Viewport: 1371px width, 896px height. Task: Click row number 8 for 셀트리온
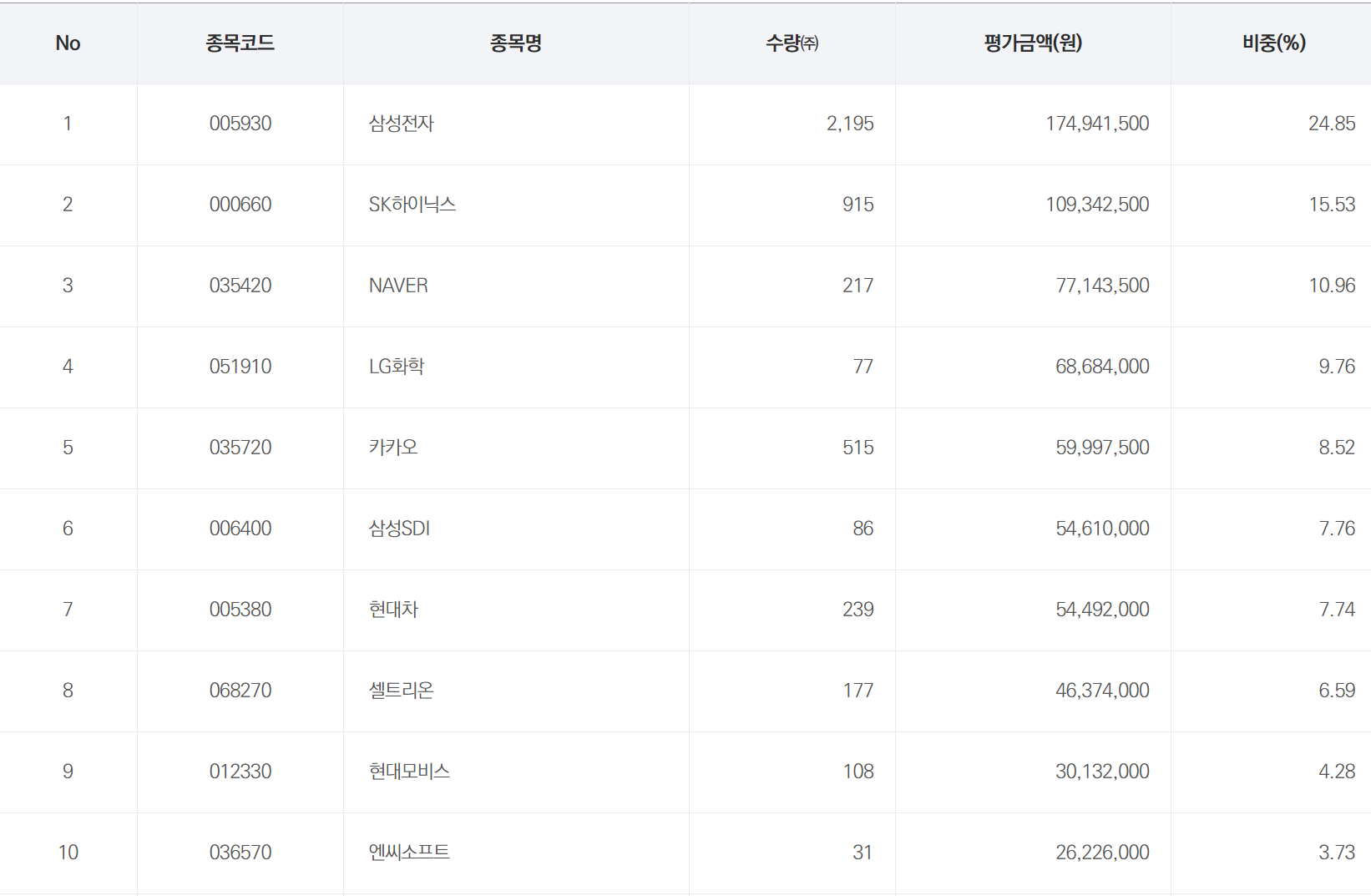pos(68,691)
